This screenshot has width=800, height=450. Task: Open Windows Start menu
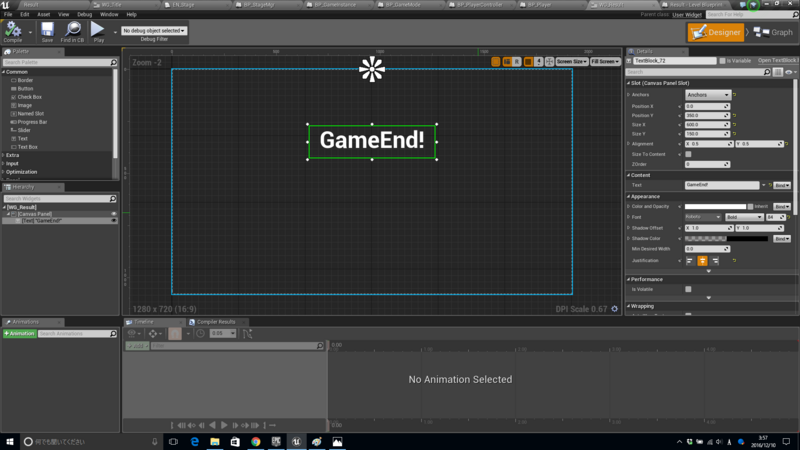pyautogui.click(x=10, y=441)
